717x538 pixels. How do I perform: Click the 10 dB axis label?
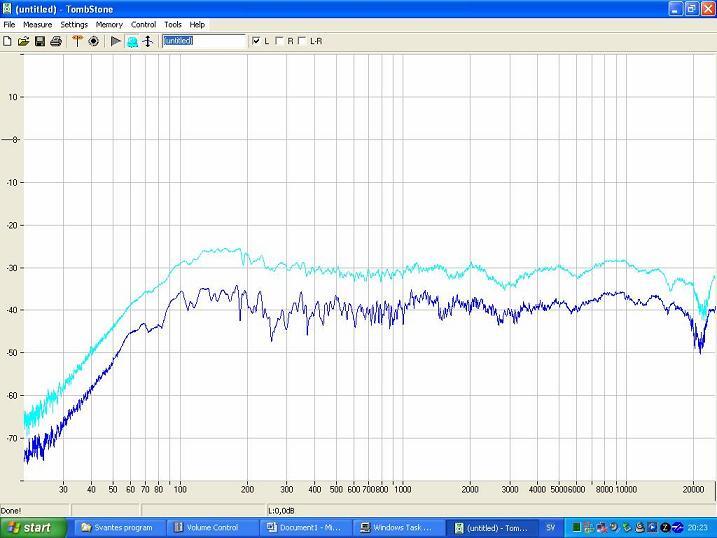coord(13,97)
